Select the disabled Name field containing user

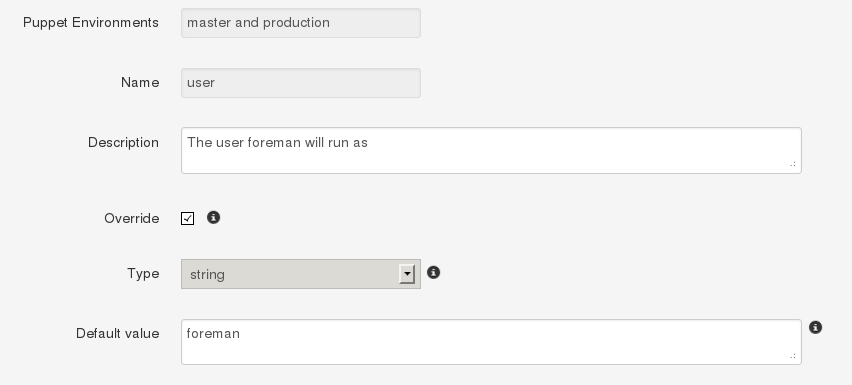(x=300, y=83)
